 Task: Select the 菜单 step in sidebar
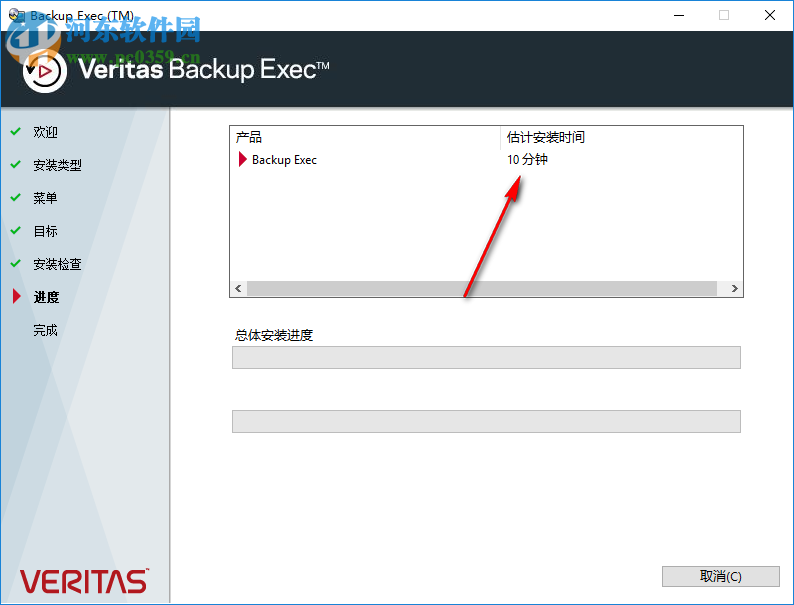pos(45,198)
